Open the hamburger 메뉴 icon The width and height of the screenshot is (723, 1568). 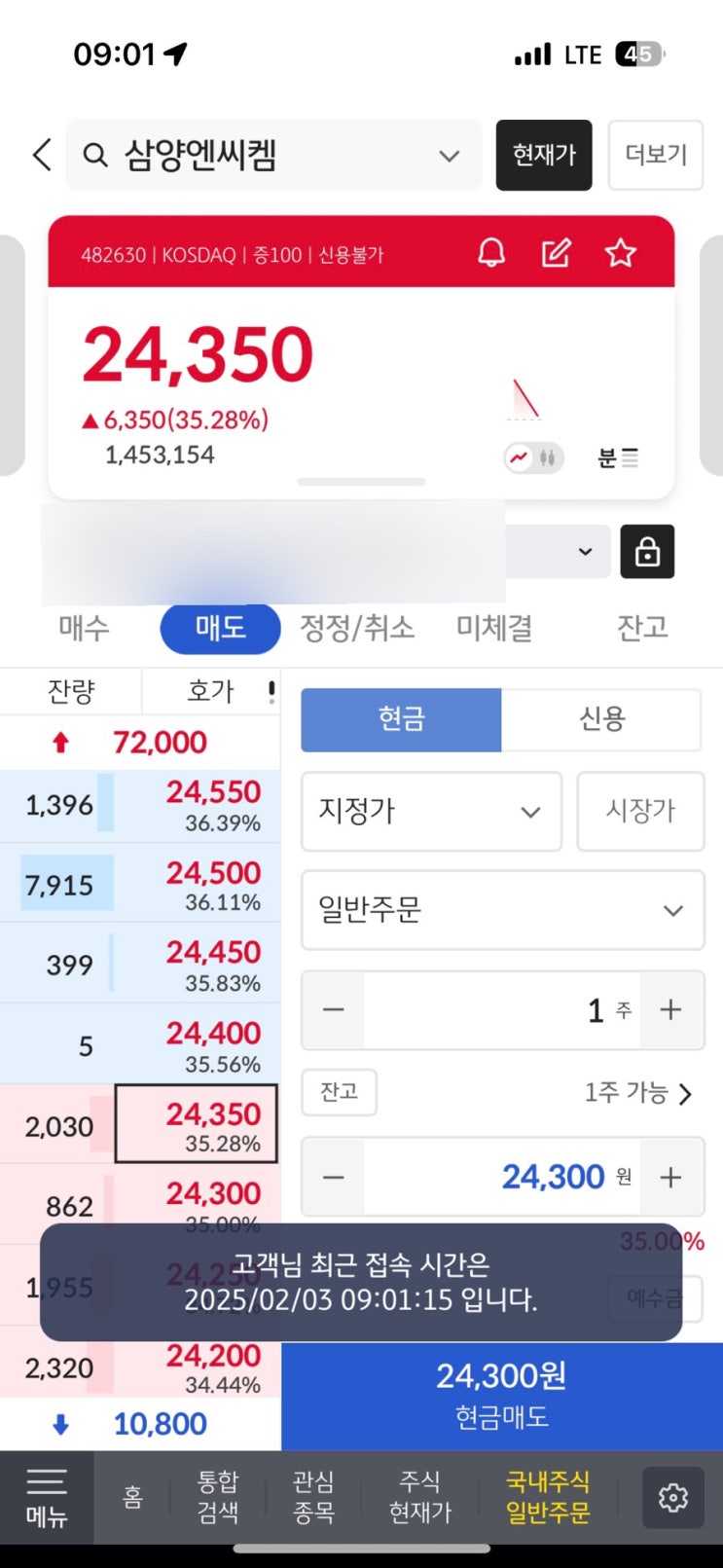pos(46,1497)
